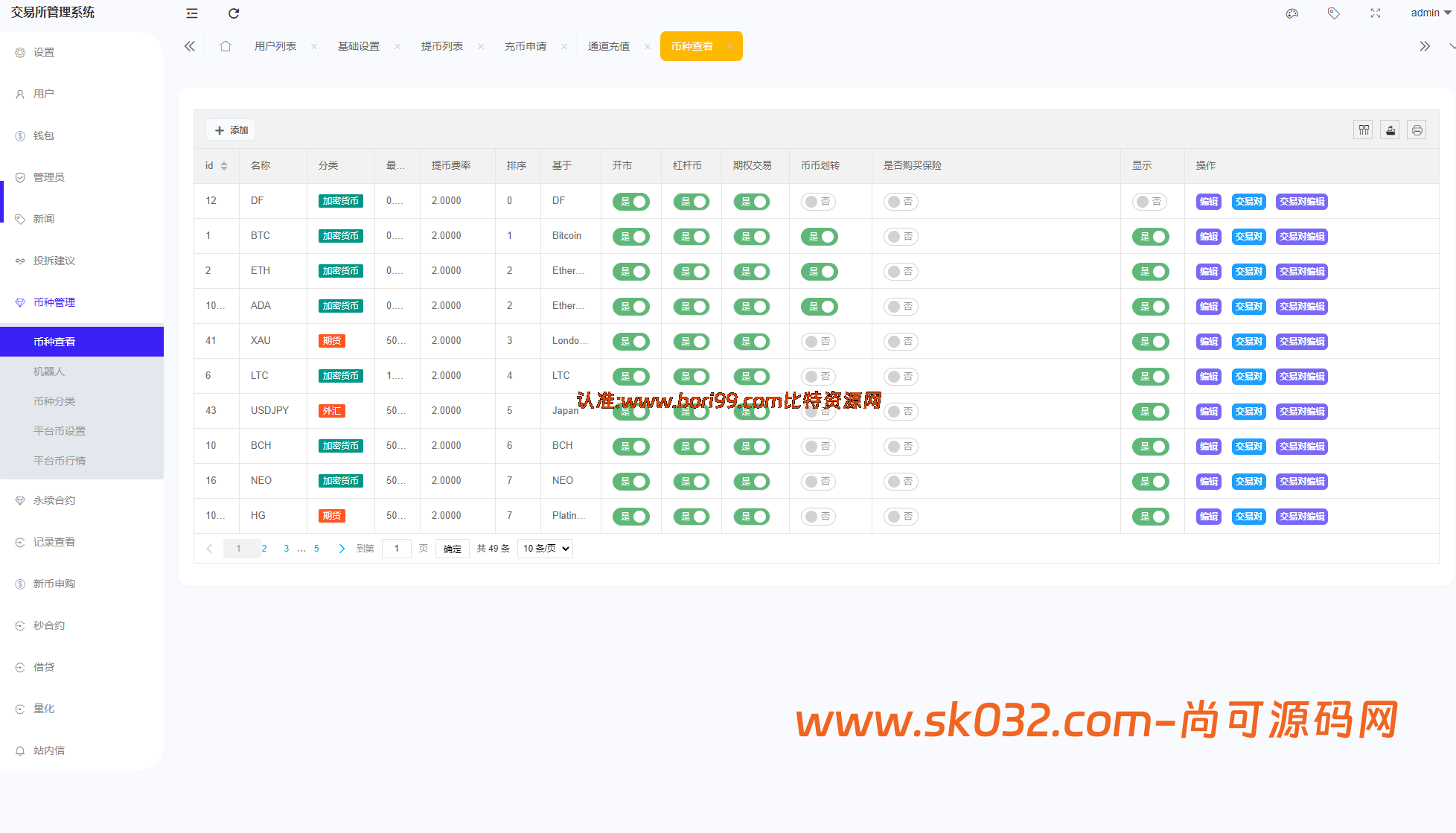Change page size using 10条/页 dropdown
Screen dimensions: 1456x833
pos(544,548)
